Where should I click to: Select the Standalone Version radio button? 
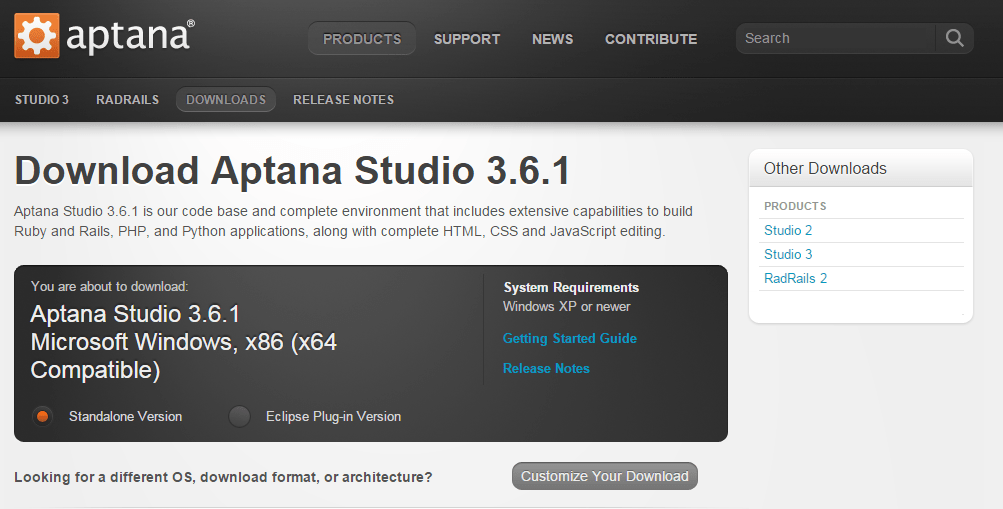click(42, 416)
